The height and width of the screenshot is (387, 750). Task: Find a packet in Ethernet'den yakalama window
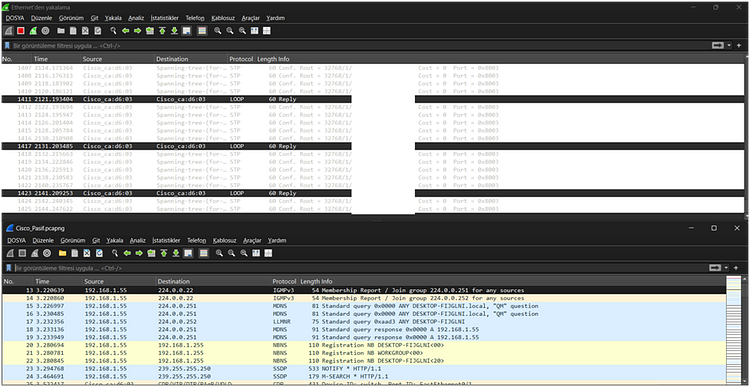click(x=113, y=31)
